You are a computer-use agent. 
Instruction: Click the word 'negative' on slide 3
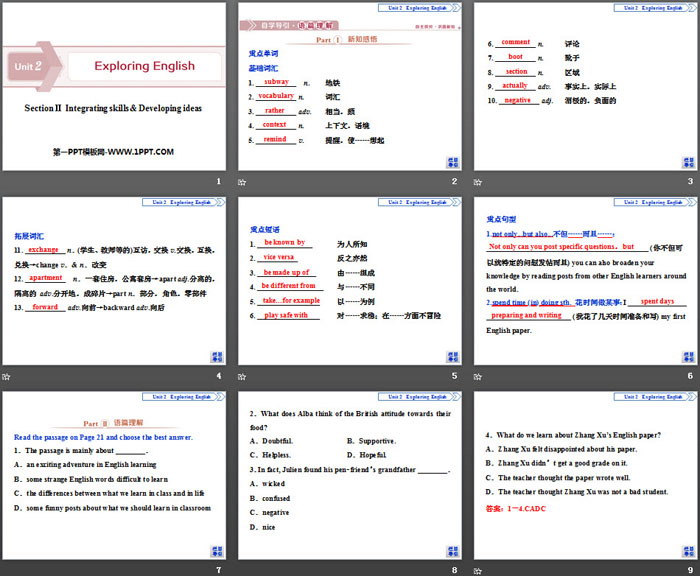517,100
